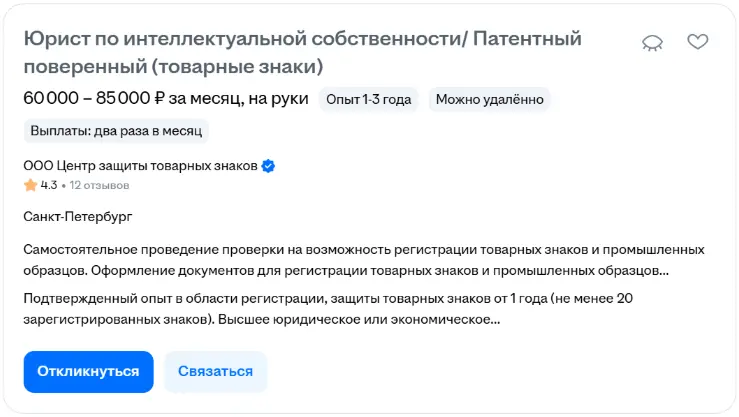Click the orange star rating icon
This screenshot has height=417, width=739.
point(30,185)
